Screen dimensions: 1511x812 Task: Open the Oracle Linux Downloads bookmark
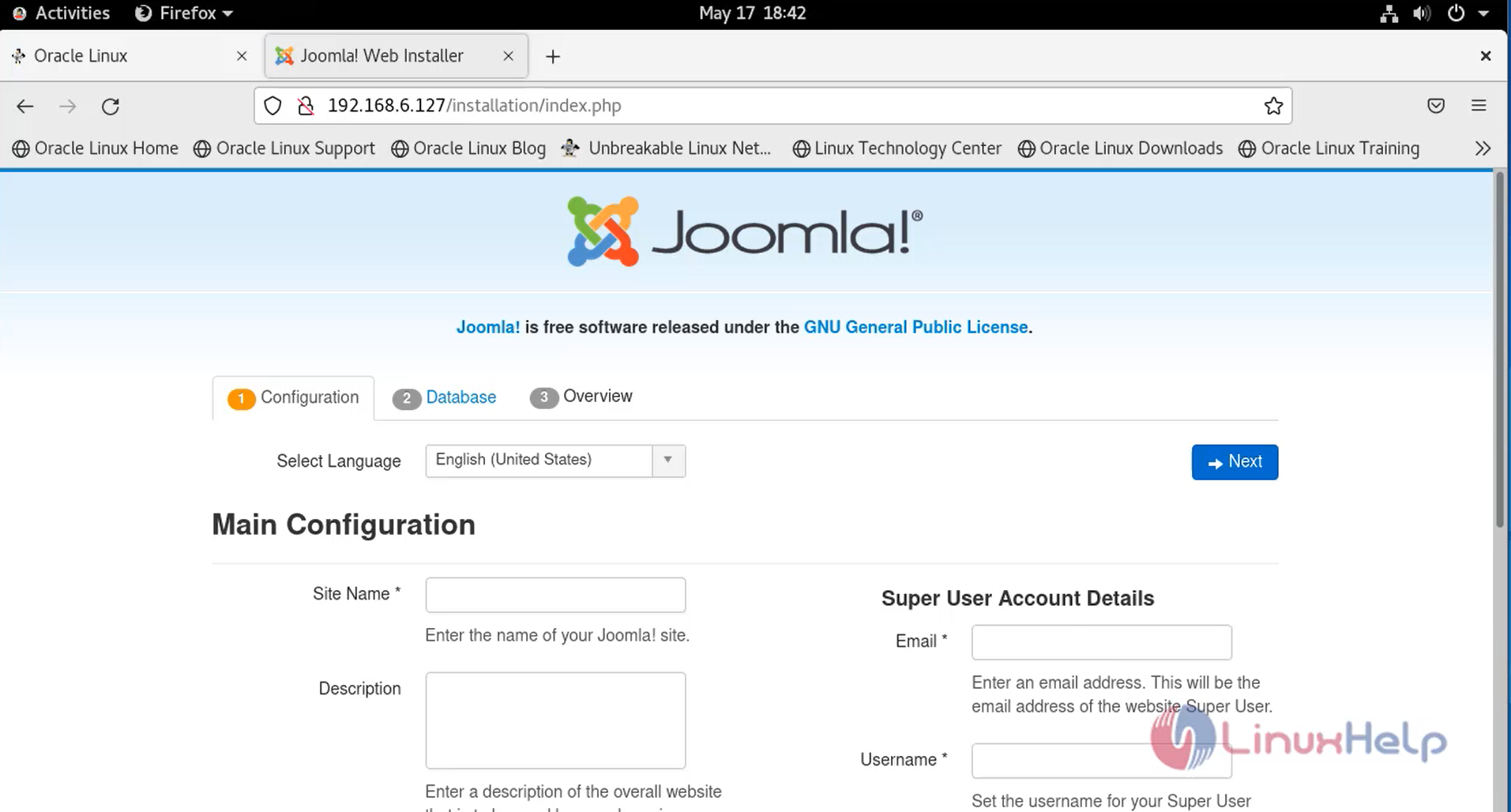(1120, 148)
